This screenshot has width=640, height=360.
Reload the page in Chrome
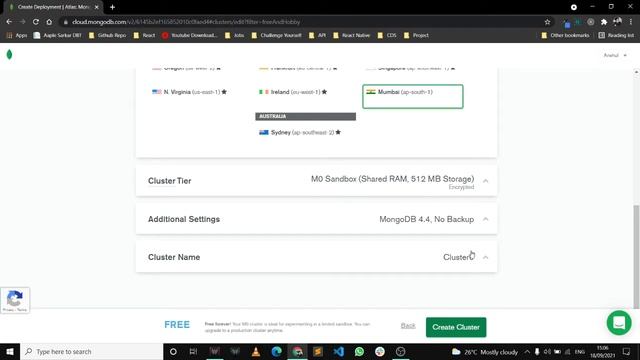36,22
